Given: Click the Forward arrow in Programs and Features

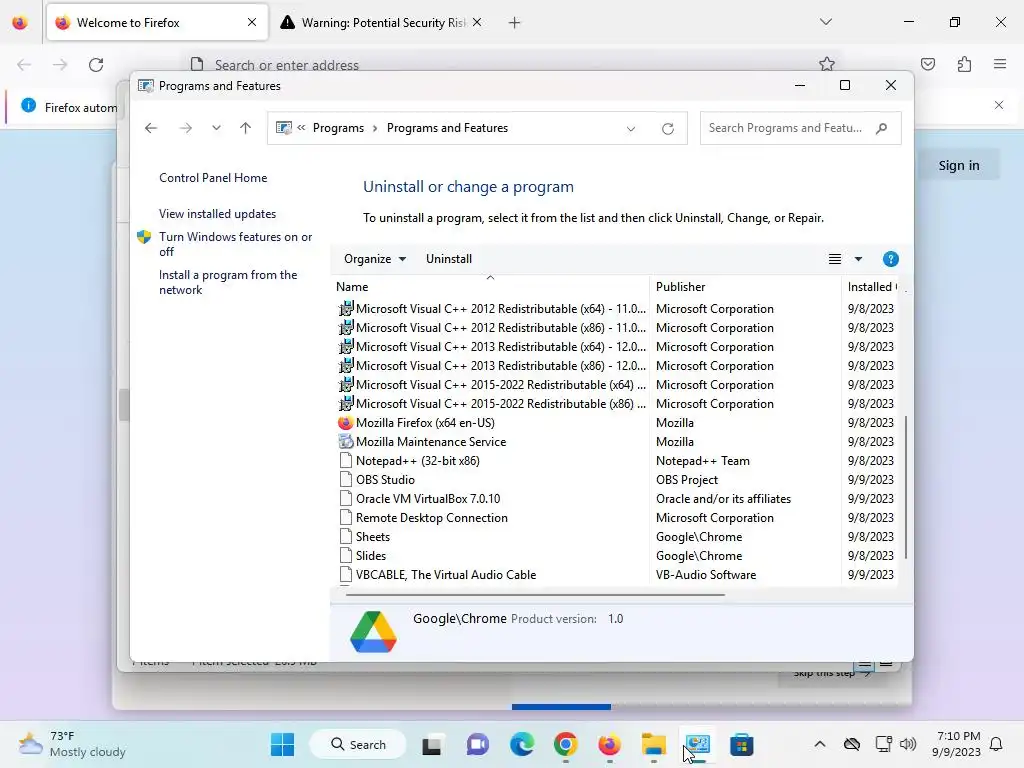Looking at the screenshot, I should coord(185,128).
